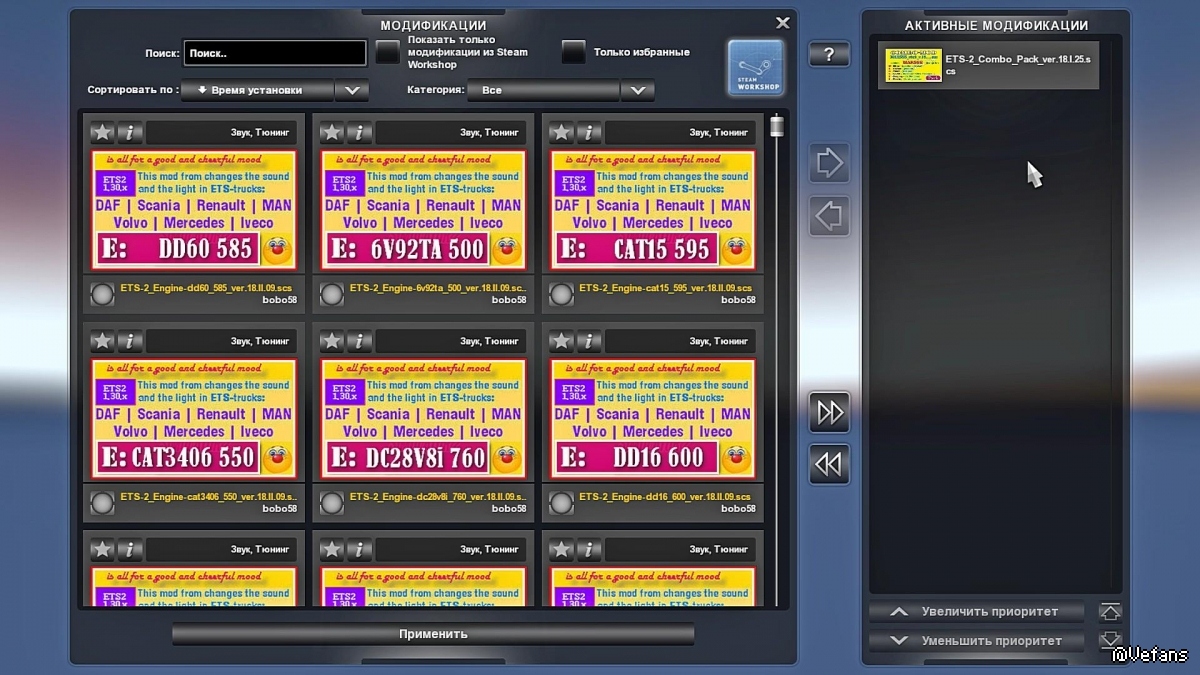Screen dimensions: 1200x675
Task: Click the Поиск search input field
Action: pos(275,53)
